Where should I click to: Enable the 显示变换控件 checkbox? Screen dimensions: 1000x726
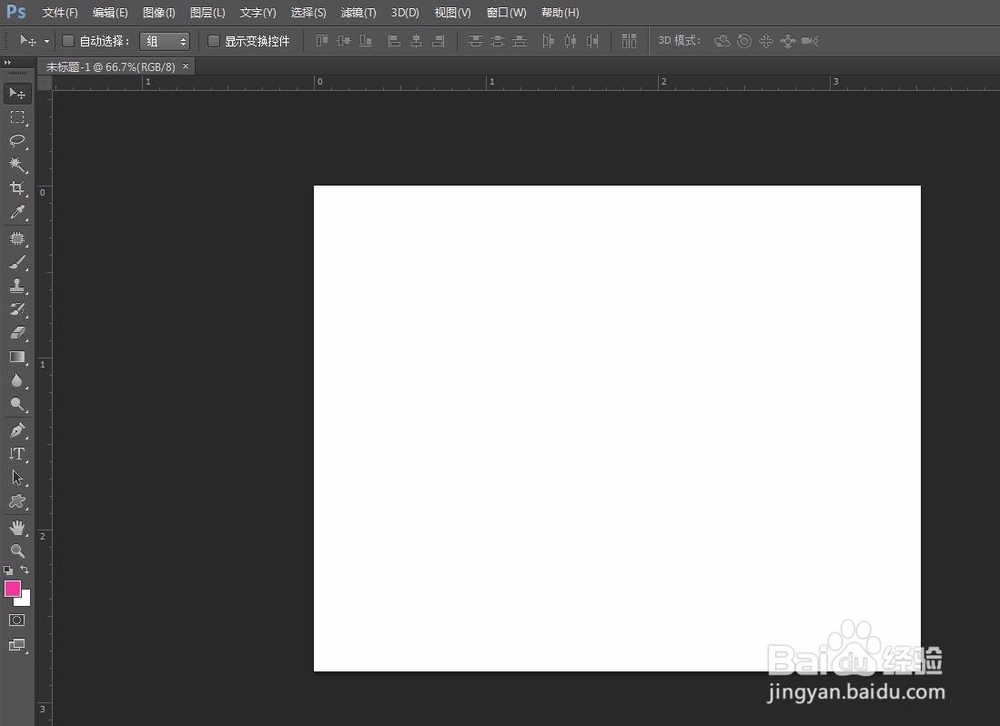[x=214, y=41]
